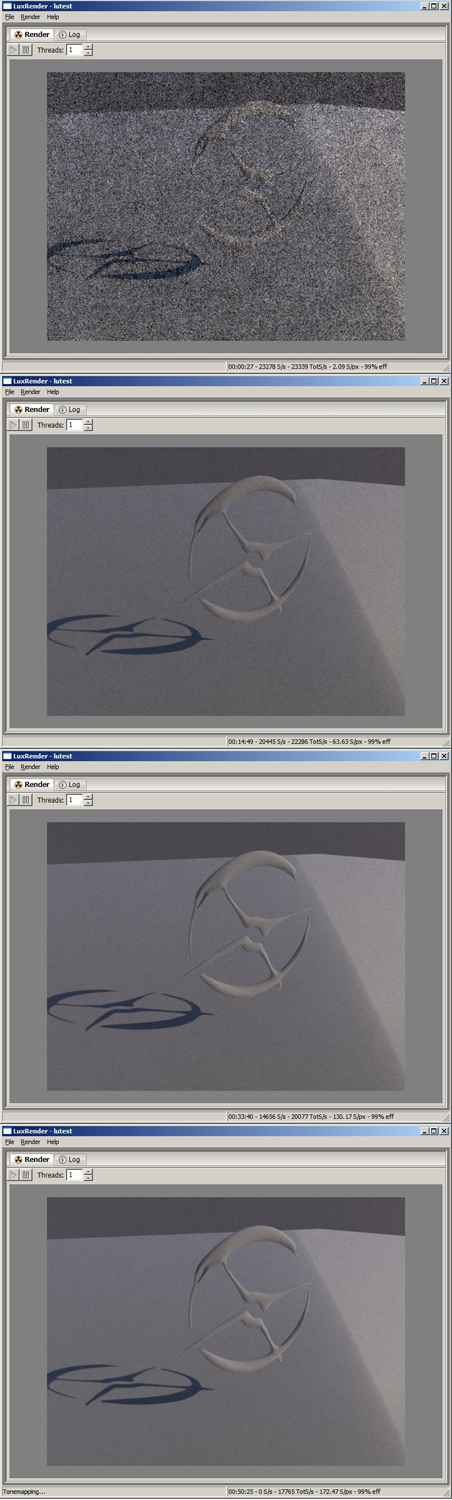
Task: Select the Render tab in the 00:14:49 window
Action: pyautogui.click(x=32, y=409)
